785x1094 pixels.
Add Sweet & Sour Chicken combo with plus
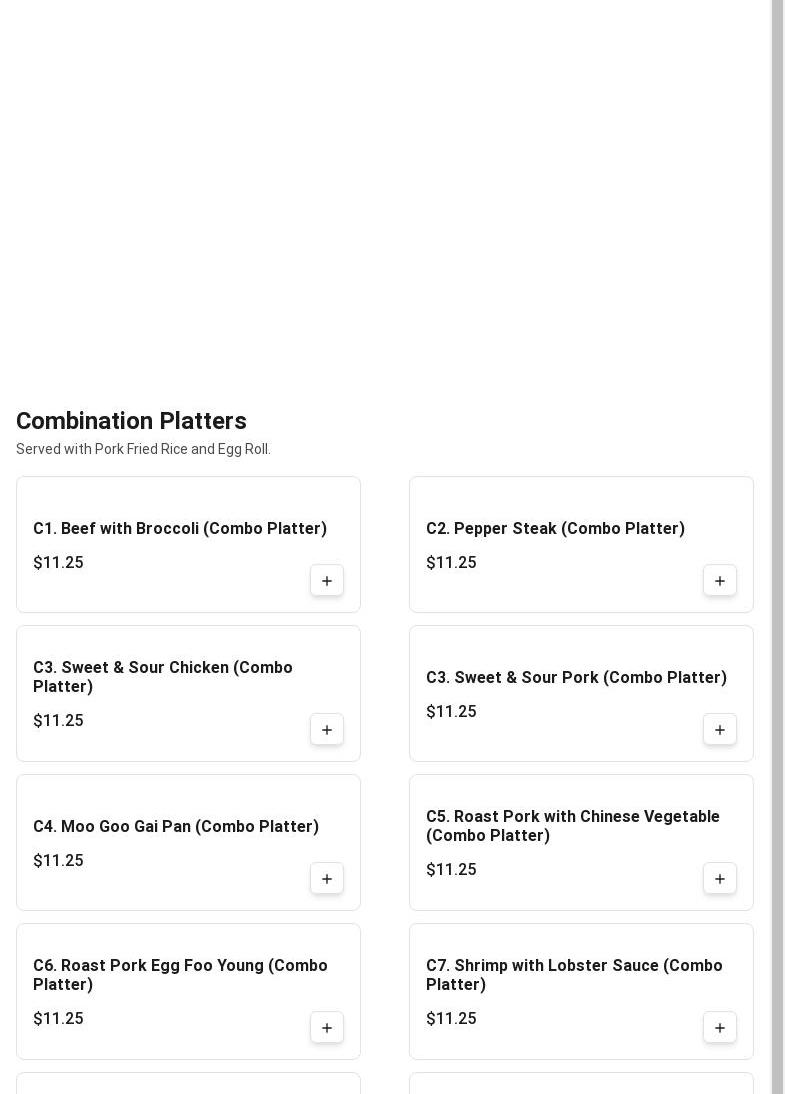pyautogui.click(x=327, y=730)
